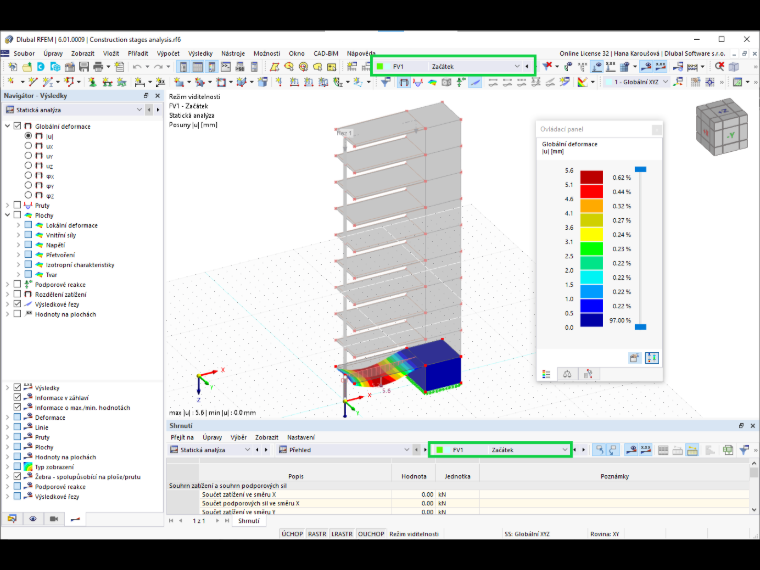
Task: Select the Shrnutí tab at table bottom
Action: click(249, 521)
